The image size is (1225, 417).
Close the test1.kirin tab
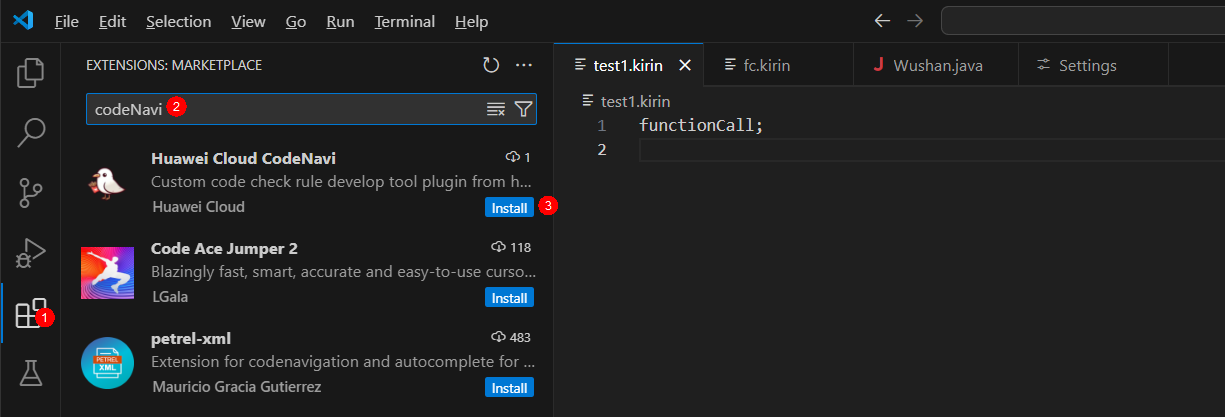685,65
